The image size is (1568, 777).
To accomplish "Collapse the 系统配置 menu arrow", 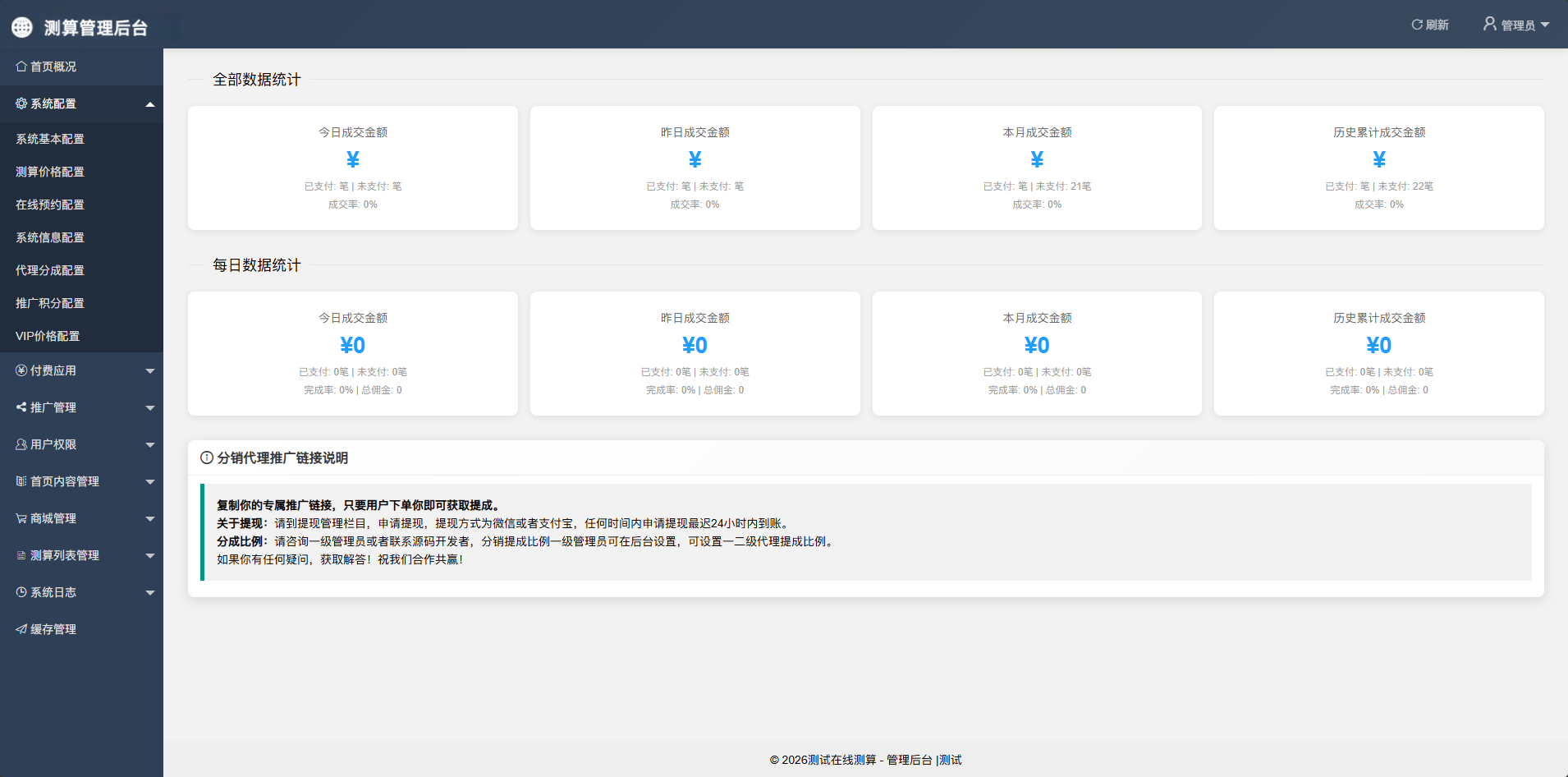I will [x=150, y=104].
